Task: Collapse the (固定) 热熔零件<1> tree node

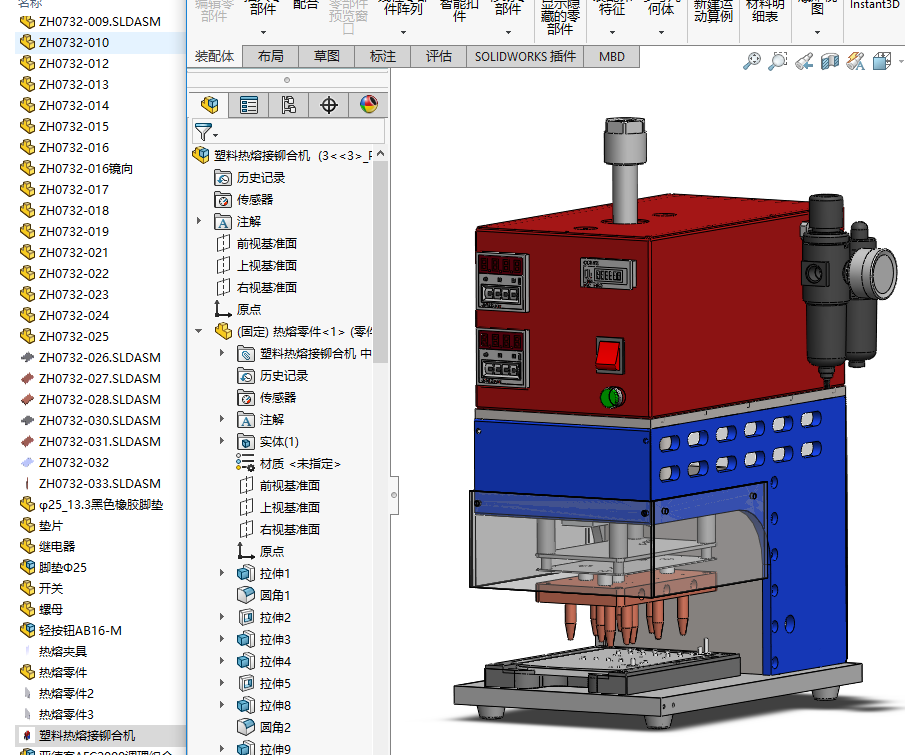Action: [x=199, y=331]
